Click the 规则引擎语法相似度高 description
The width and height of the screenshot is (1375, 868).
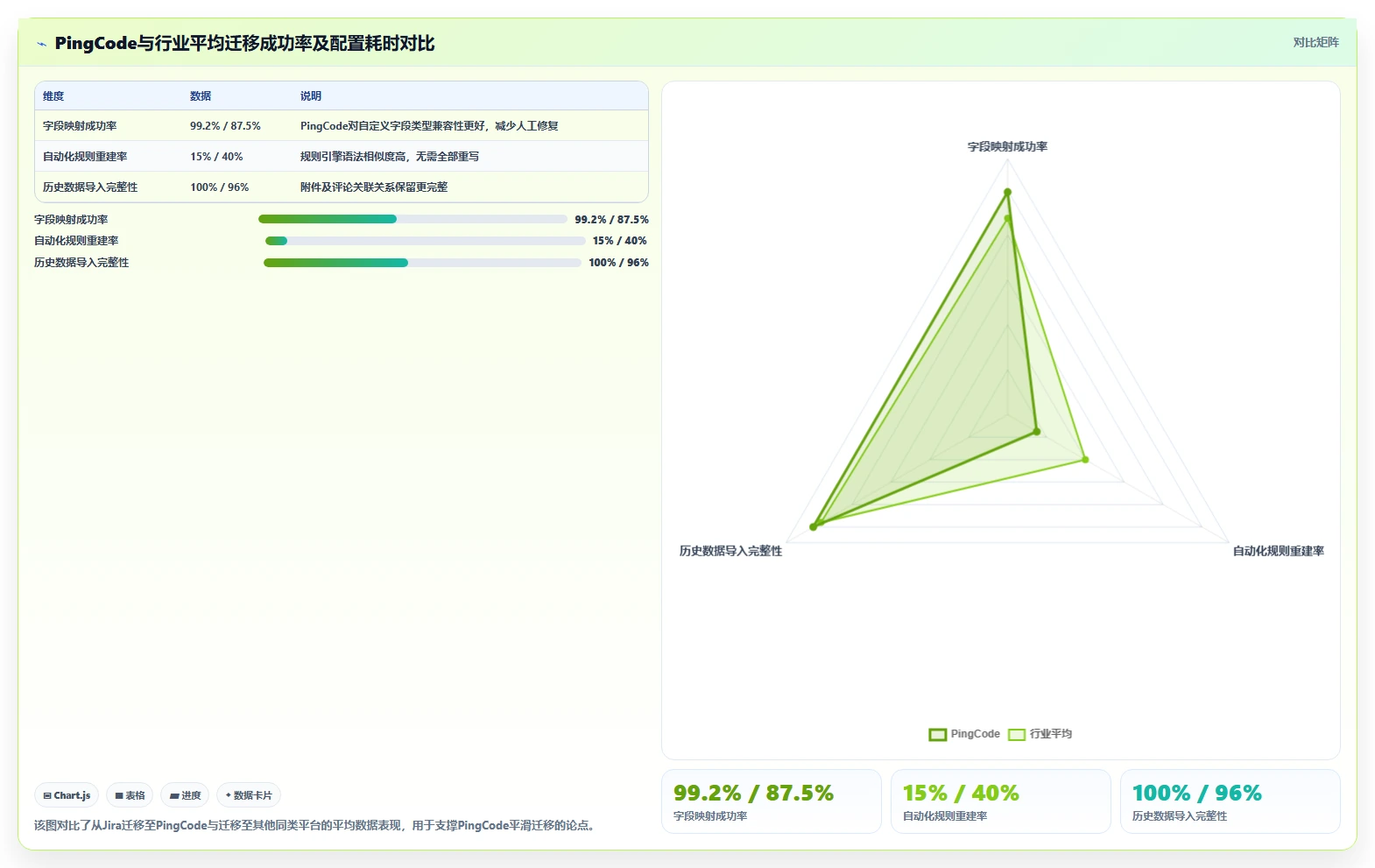pos(390,157)
